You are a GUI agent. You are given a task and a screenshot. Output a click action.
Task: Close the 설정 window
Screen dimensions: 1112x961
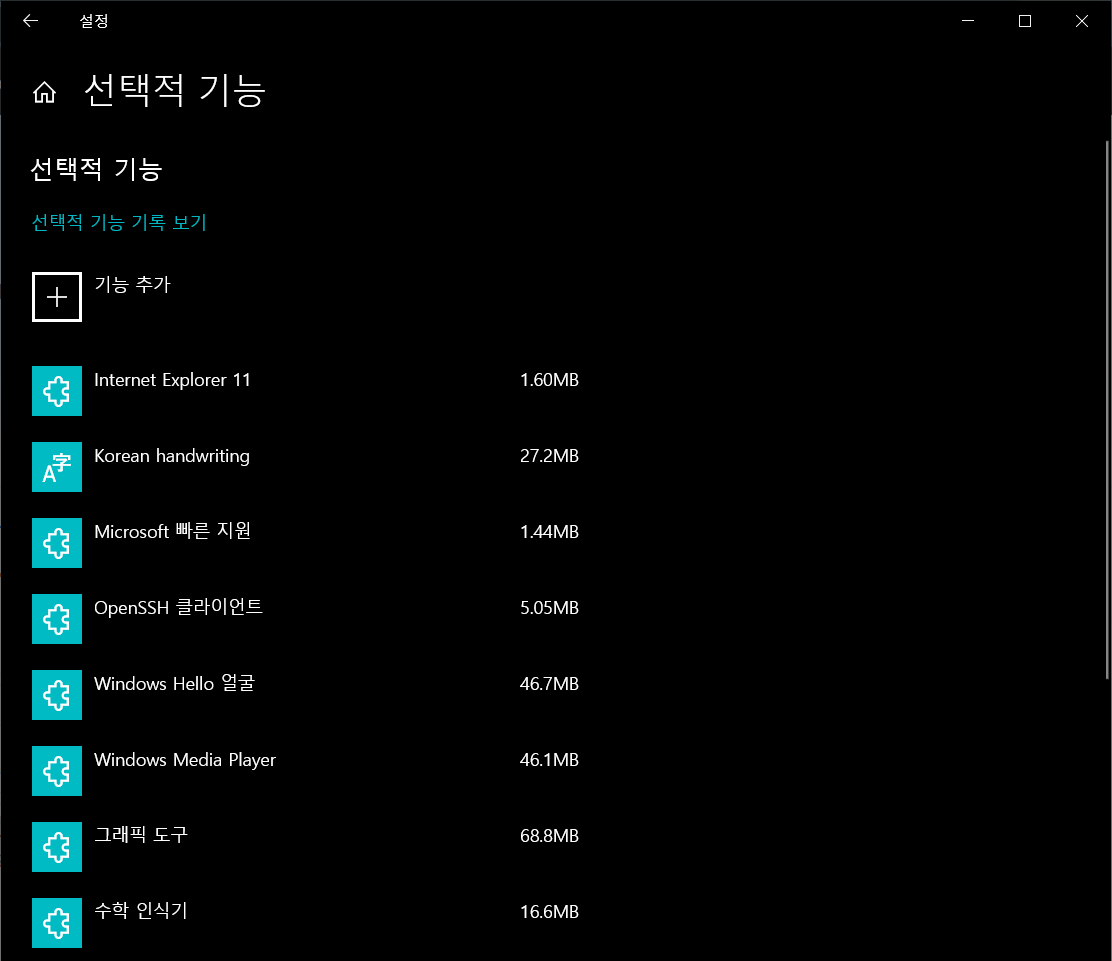point(1082,21)
